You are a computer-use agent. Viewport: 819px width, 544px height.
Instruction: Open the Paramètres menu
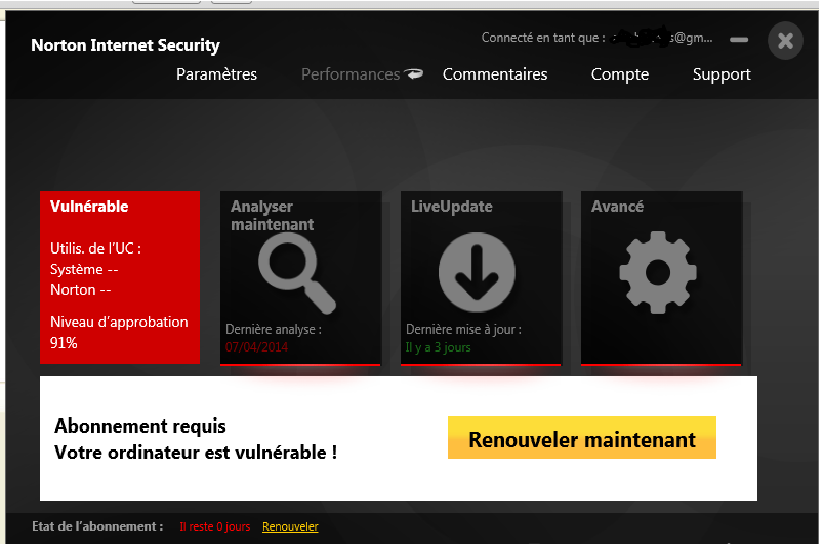216,75
